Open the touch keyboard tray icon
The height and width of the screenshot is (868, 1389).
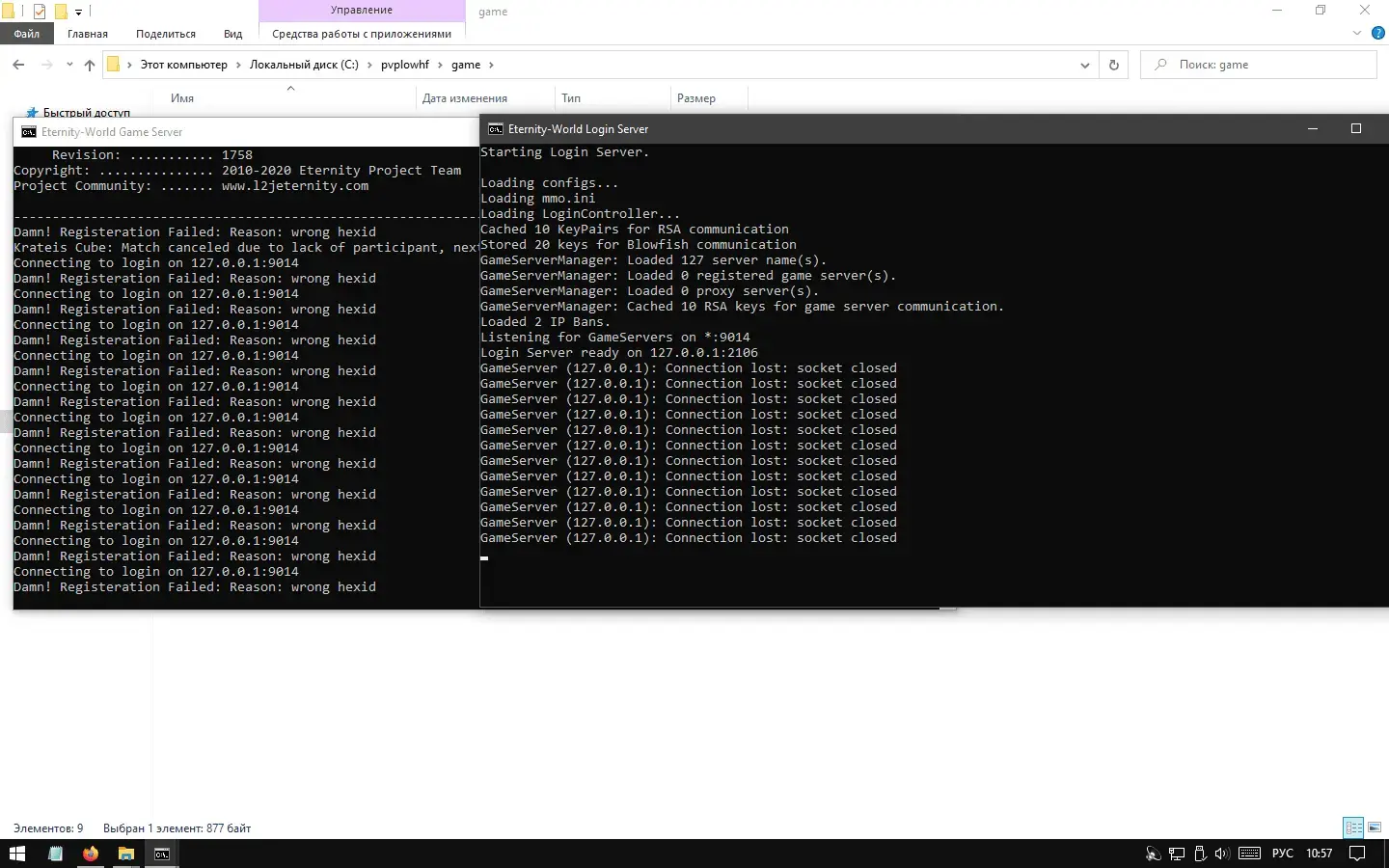point(1249,854)
